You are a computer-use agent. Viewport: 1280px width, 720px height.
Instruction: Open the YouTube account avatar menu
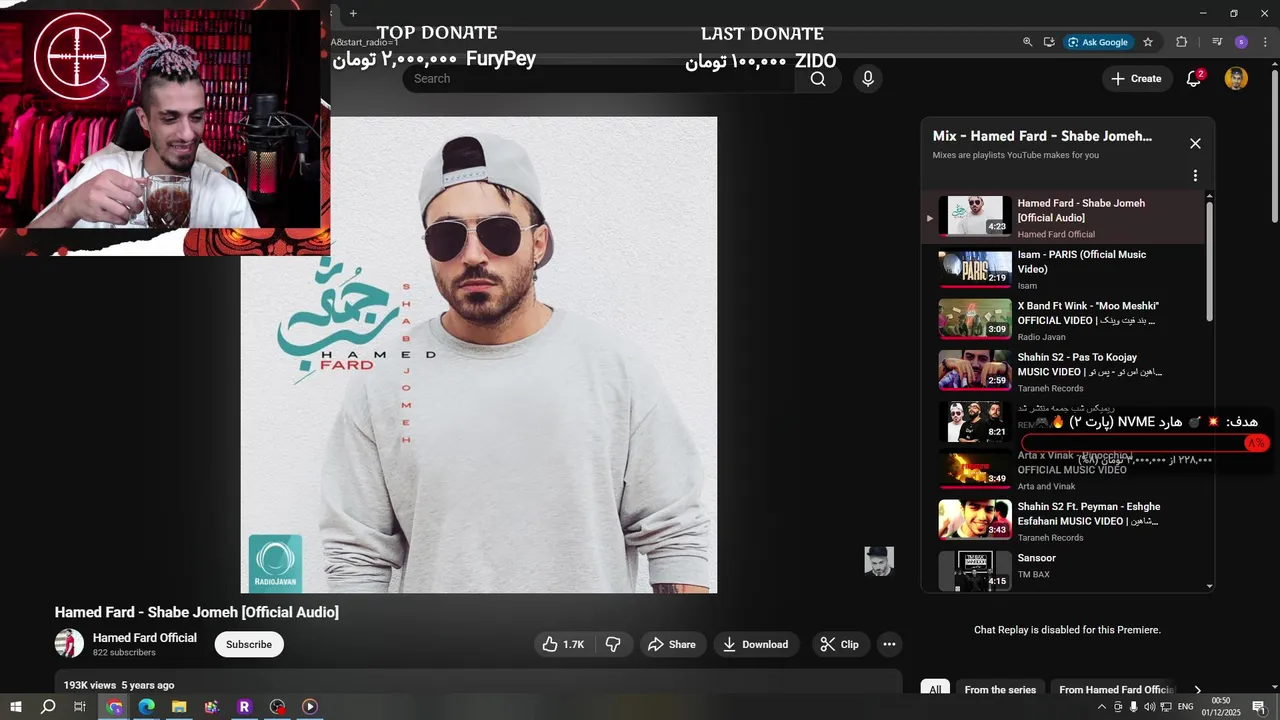(x=1236, y=79)
